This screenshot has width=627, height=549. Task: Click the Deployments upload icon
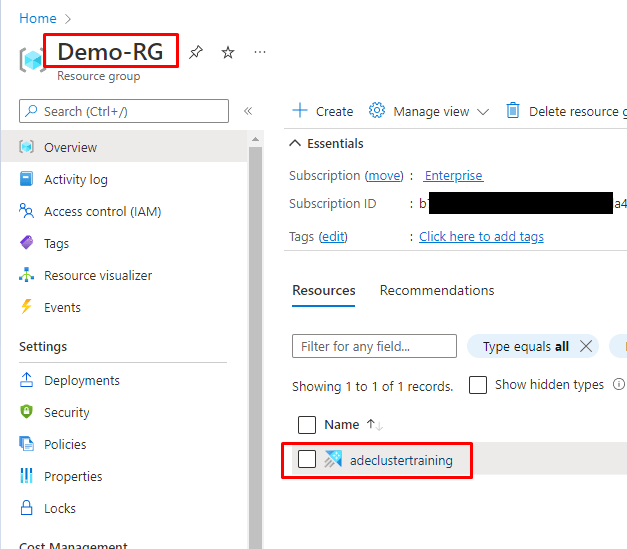(26, 380)
